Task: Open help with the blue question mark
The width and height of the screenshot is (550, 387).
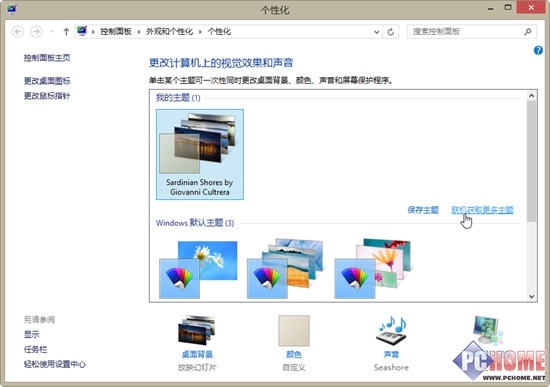Action: click(x=538, y=50)
